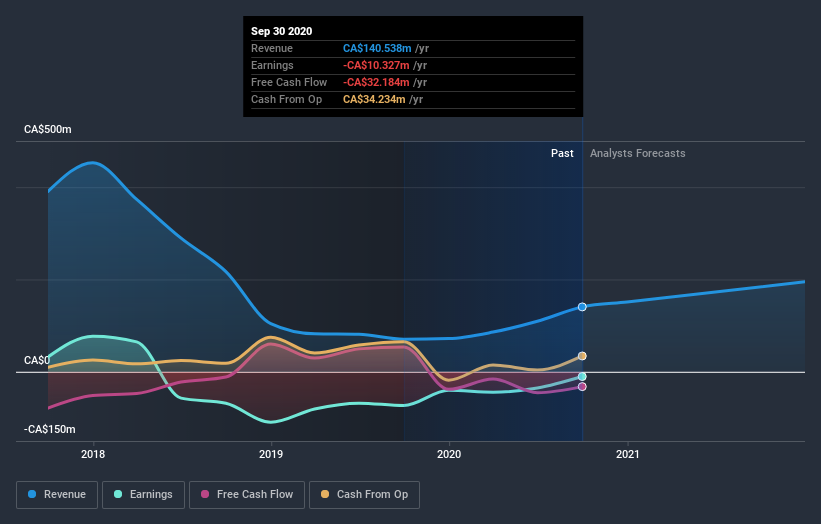Viewport: 821px width, 524px height.
Task: Click the CA$0 axis label
Action: click(x=37, y=360)
